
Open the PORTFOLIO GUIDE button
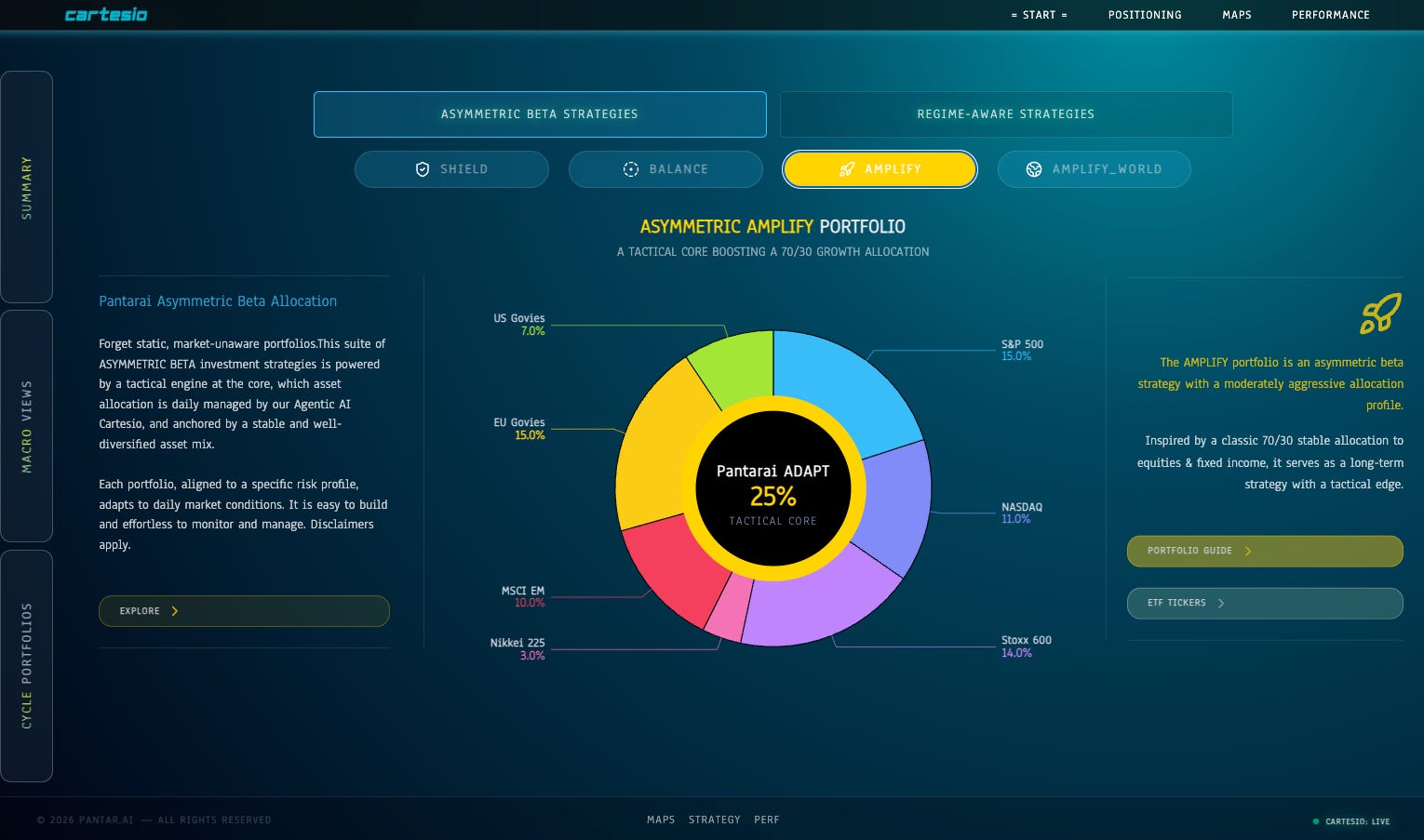pos(1265,551)
